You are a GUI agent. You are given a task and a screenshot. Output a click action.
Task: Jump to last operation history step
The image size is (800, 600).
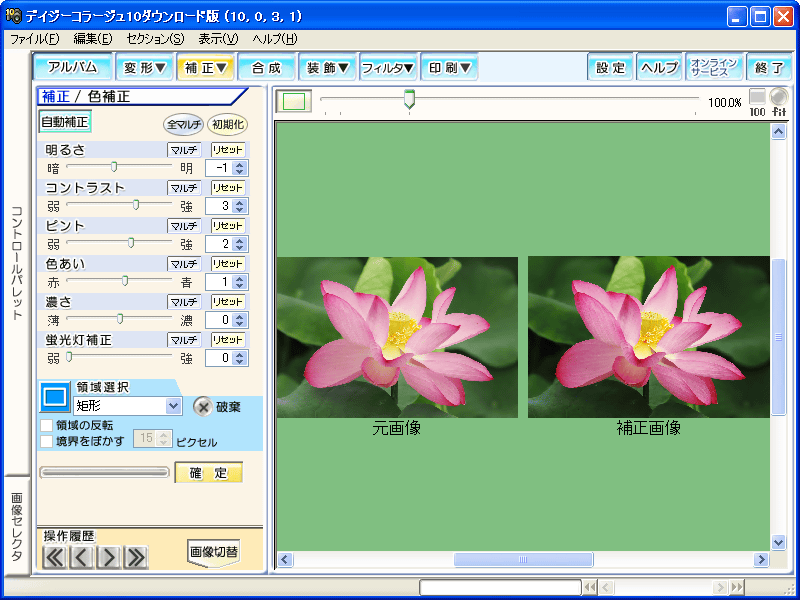pos(136,557)
